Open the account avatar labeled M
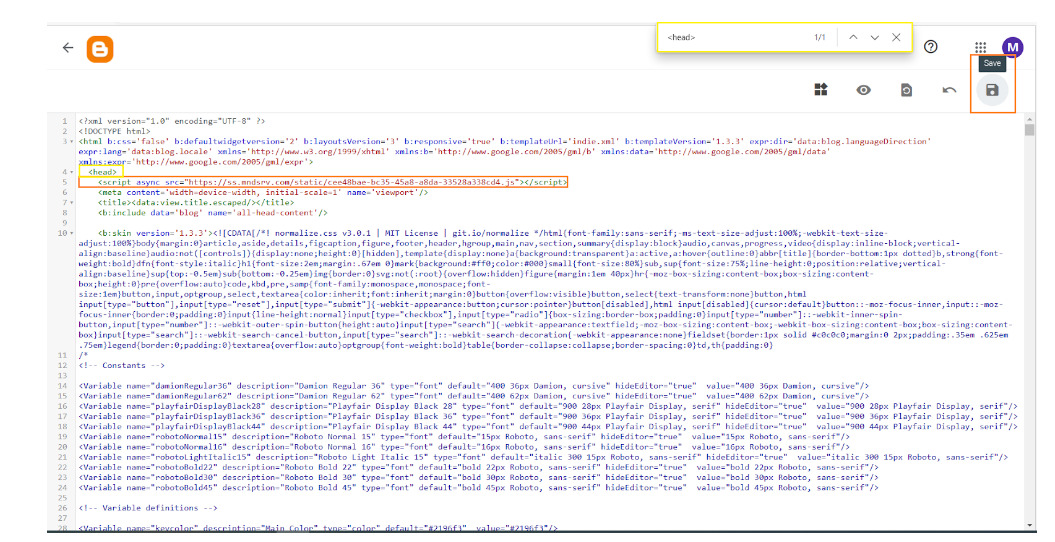This screenshot has height=542, width=1055. [1012, 47]
